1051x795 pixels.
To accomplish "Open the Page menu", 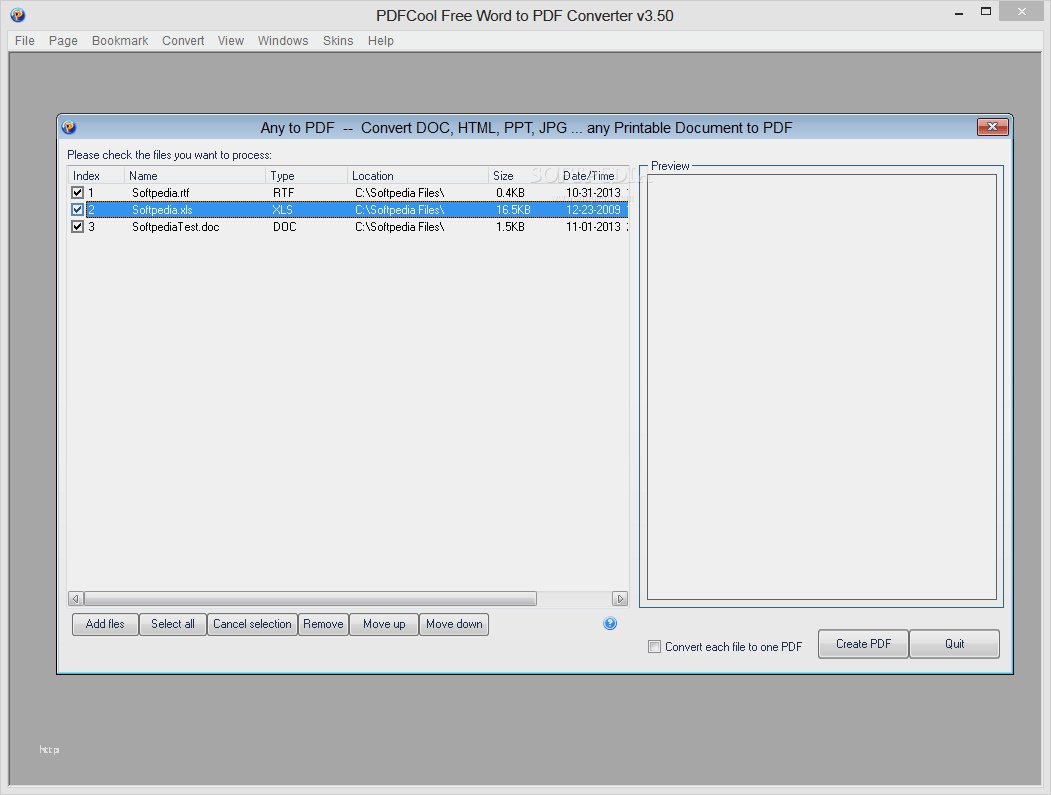I will coord(63,41).
